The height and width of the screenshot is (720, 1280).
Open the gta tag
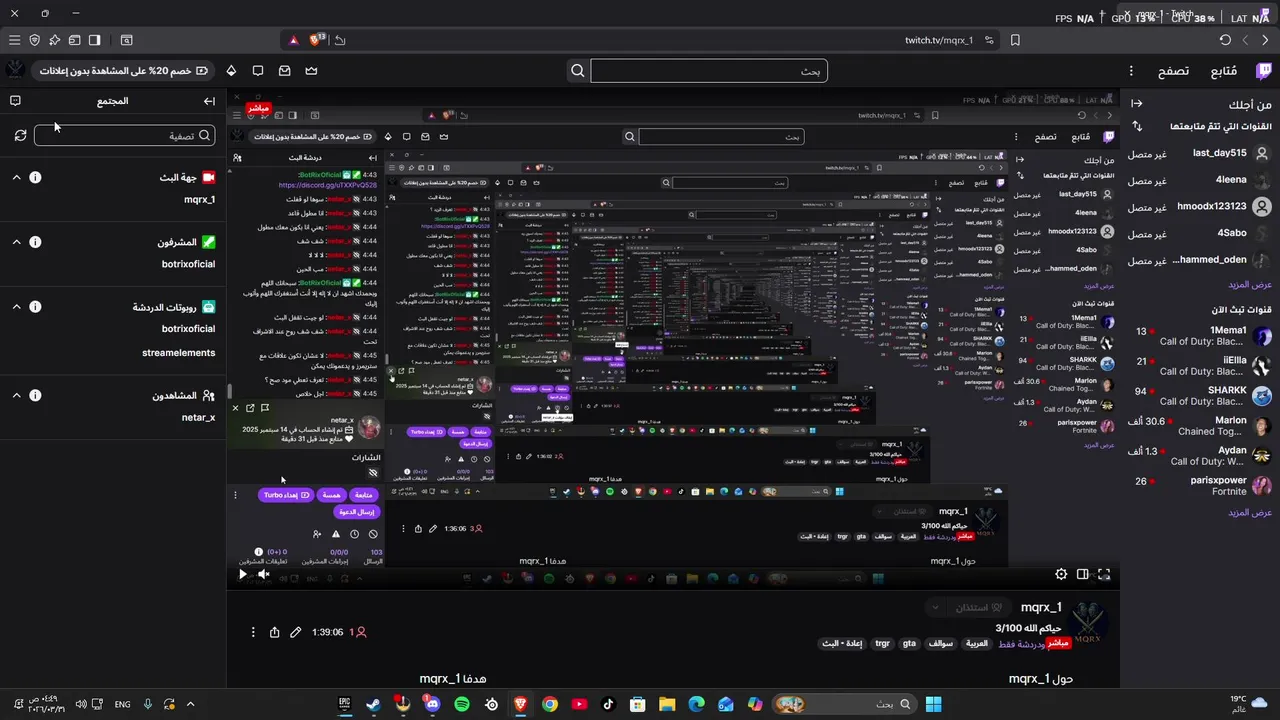coord(909,643)
